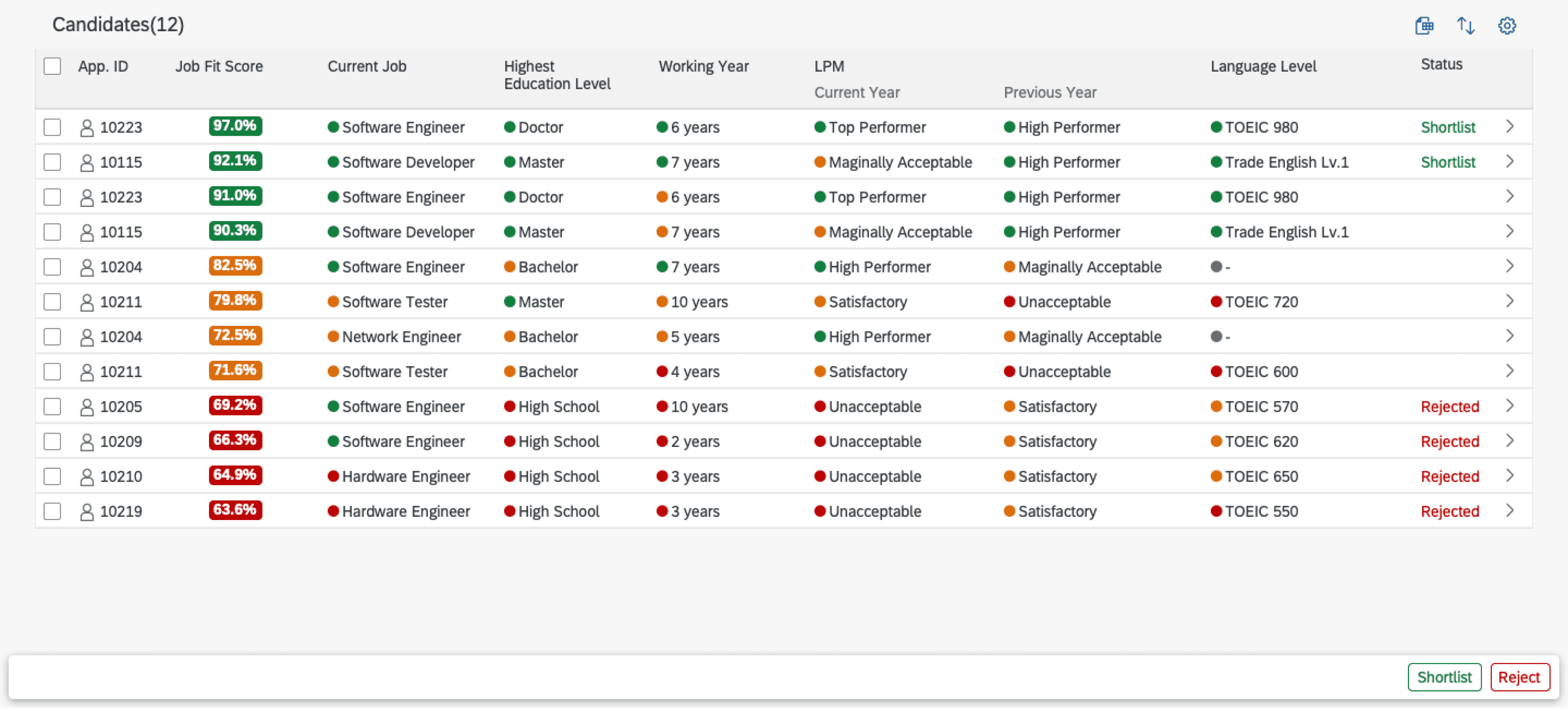Click the 63.6% red score badge
The image size is (1568, 711).
coord(235,510)
